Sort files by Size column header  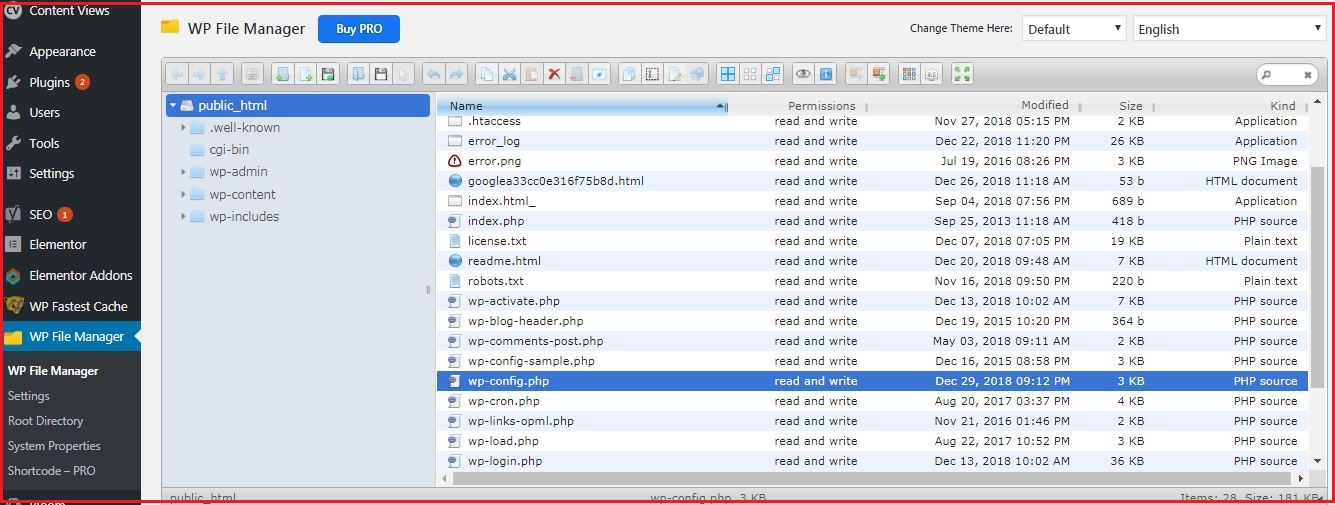pyautogui.click(x=1131, y=105)
